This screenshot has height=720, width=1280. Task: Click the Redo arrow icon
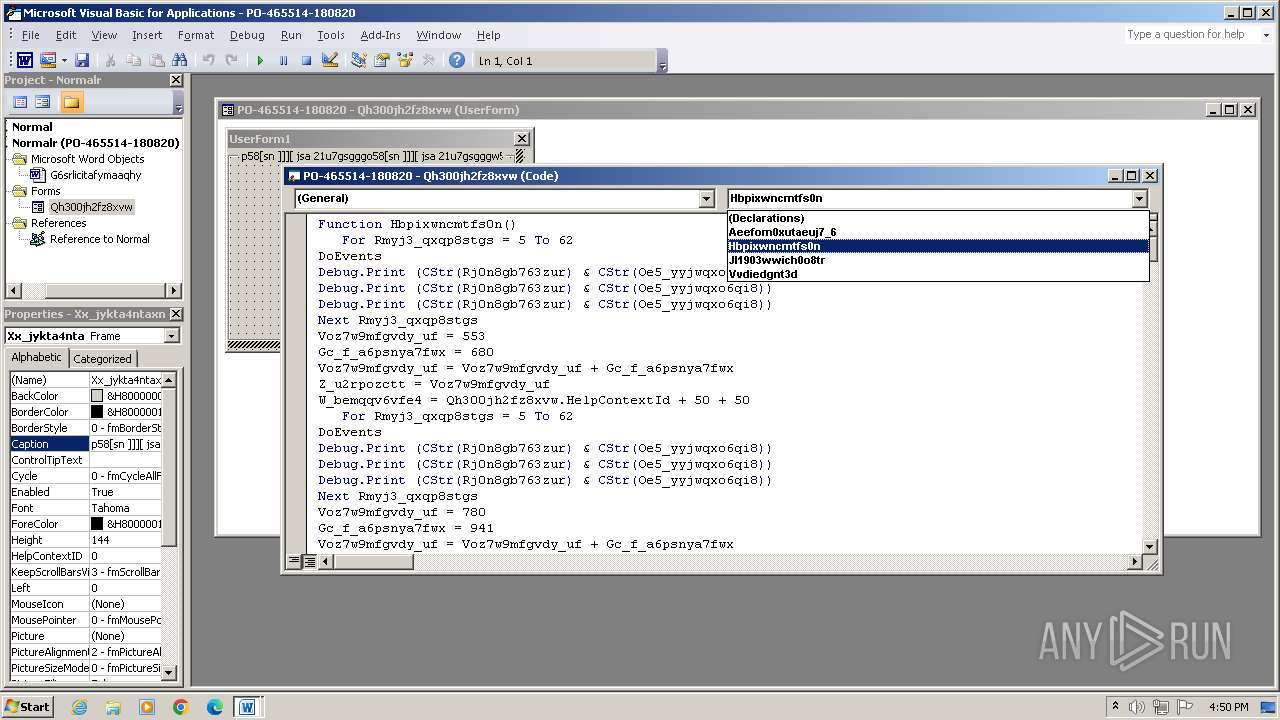(x=232, y=61)
